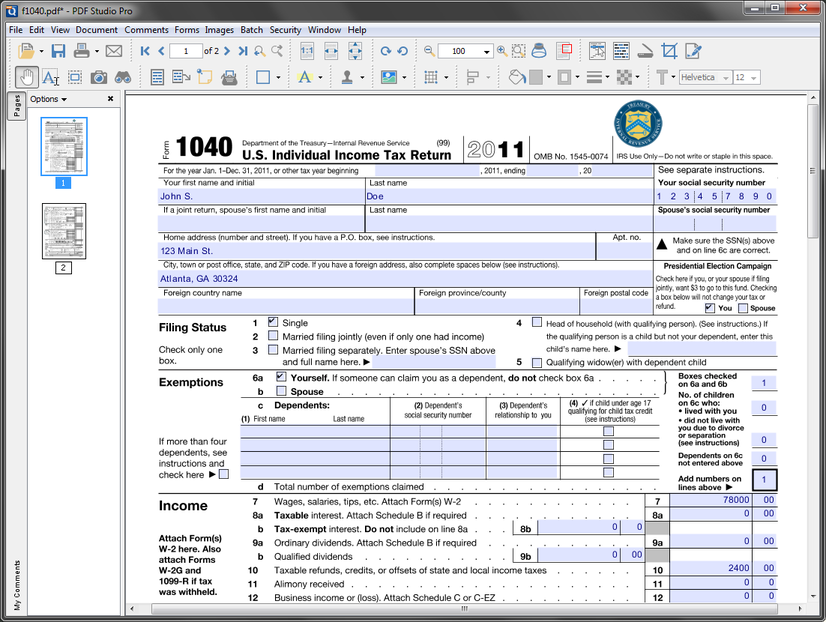Add a Sticky Note annotation
This screenshot has height=622, width=826.
(204, 77)
